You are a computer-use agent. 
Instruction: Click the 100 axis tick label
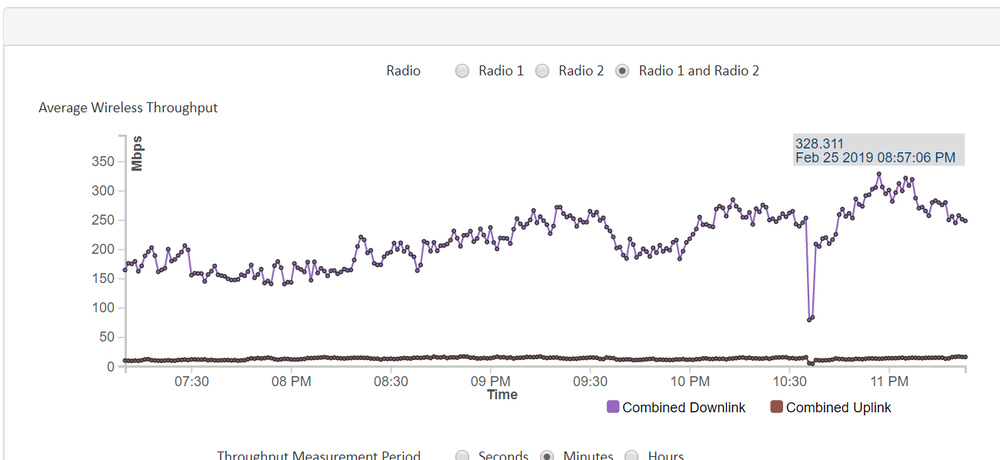tap(103, 308)
